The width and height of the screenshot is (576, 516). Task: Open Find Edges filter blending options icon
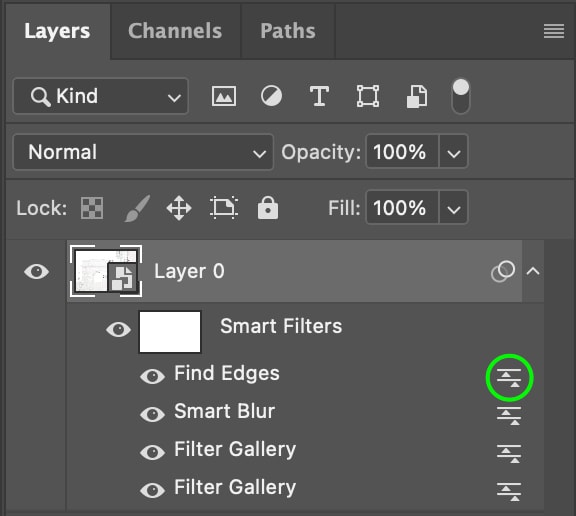point(509,378)
